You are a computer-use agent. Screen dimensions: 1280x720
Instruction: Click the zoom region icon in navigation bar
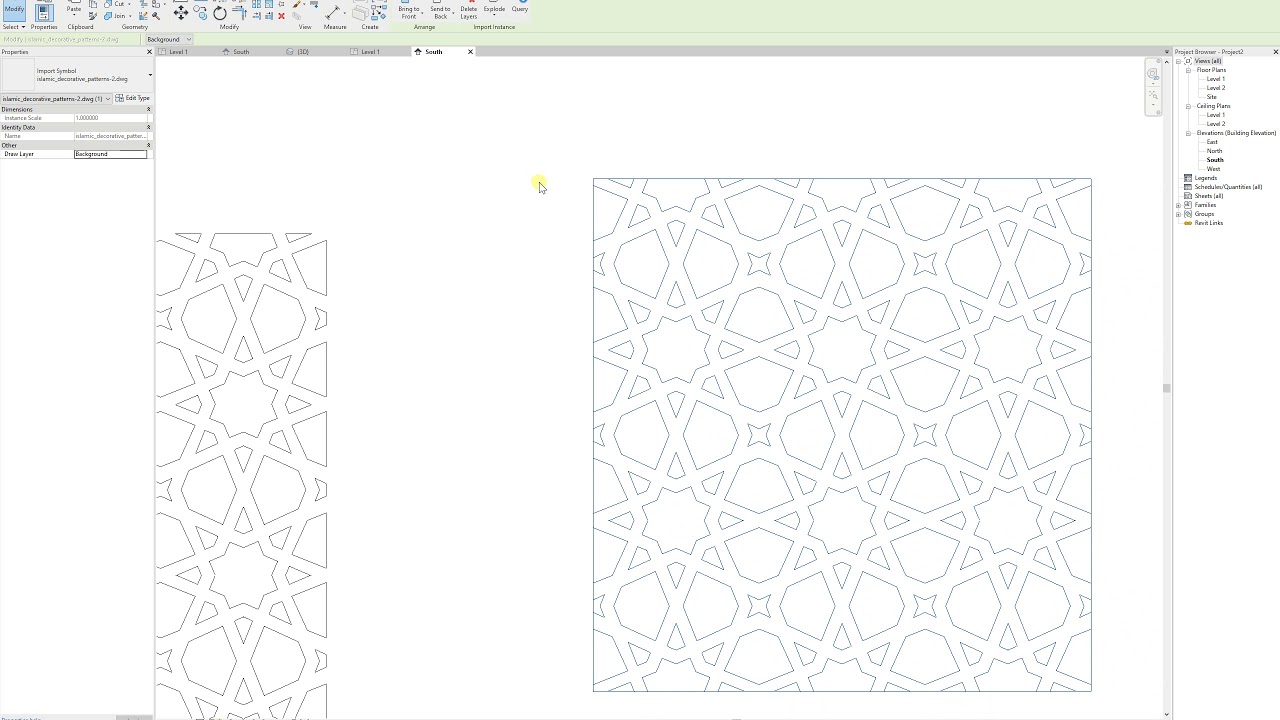coord(1153,94)
